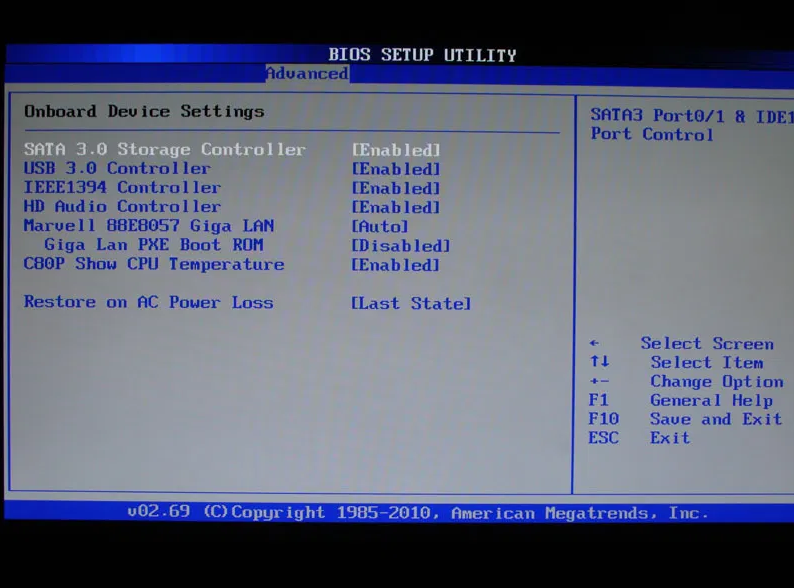Click the up-down arrows Select Item icon

[599, 363]
